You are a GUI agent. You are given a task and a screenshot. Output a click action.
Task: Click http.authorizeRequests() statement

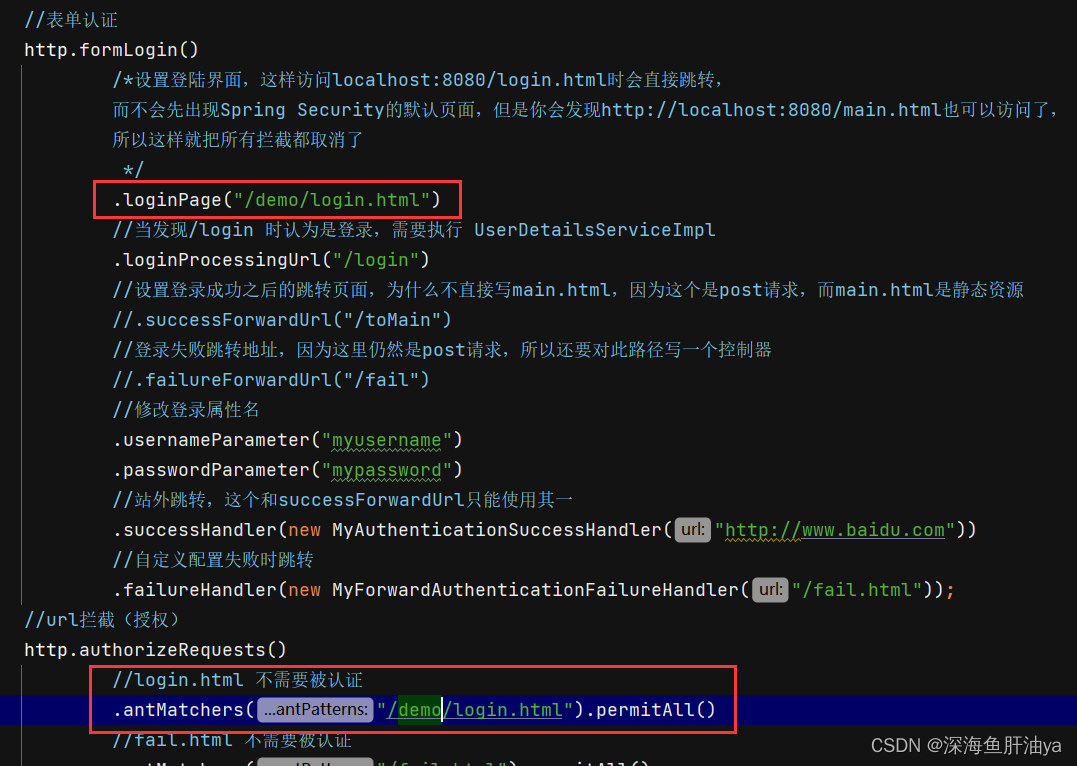[x=154, y=649]
